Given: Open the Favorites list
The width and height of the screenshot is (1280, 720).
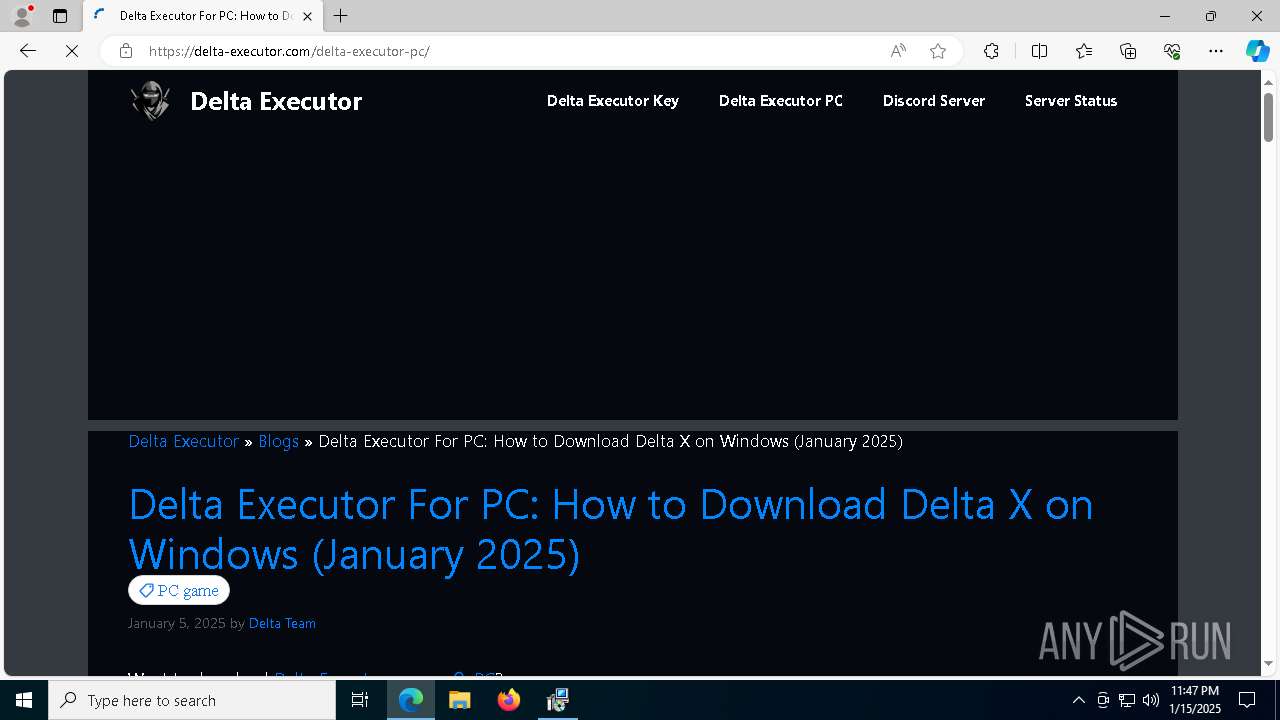Looking at the screenshot, I should (1084, 51).
